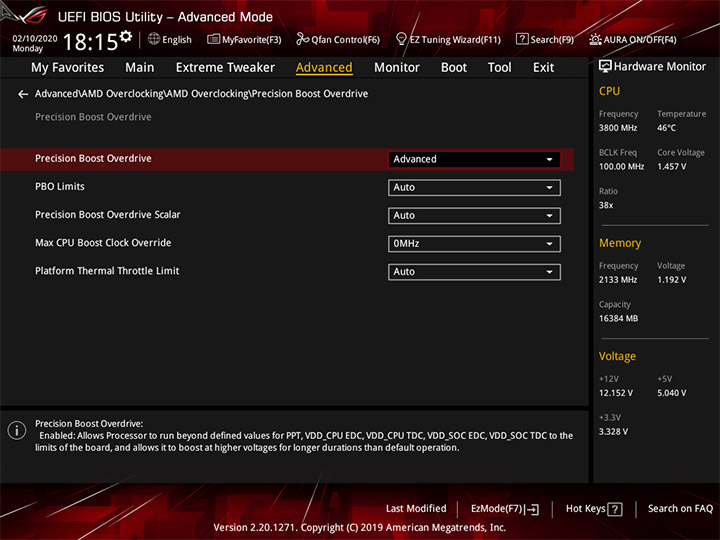Click the 18:15 clock time

click(x=90, y=42)
